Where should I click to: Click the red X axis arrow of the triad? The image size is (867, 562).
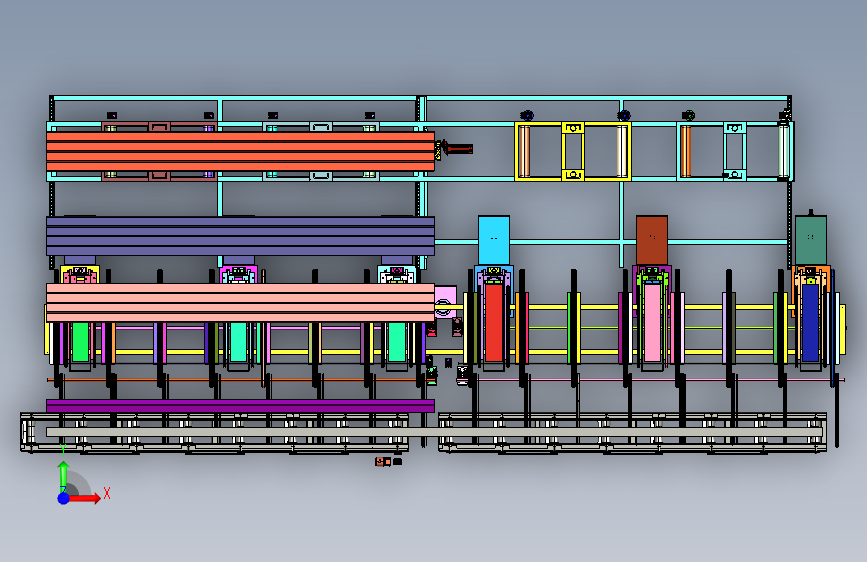click(85, 498)
